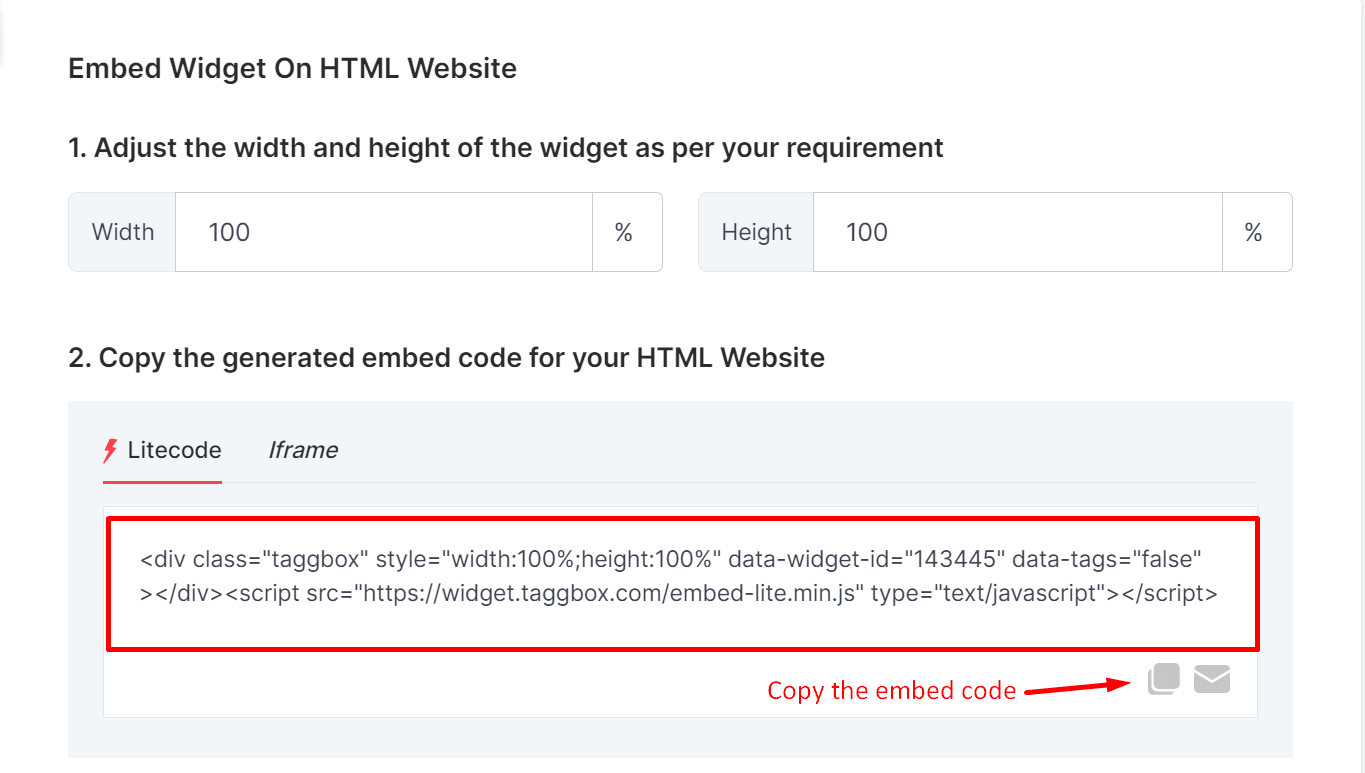
Task: Click the % label beside Height
Action: coord(1256,232)
